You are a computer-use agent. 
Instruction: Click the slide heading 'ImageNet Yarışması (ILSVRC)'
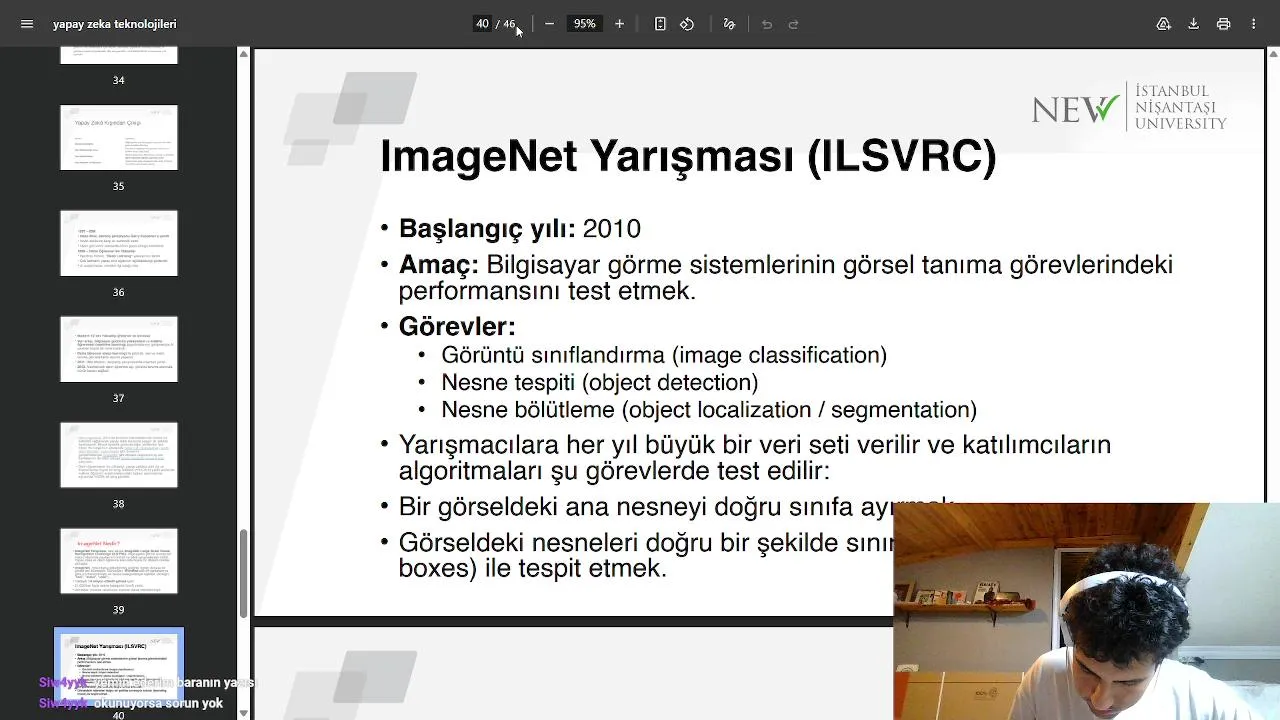coord(688,157)
